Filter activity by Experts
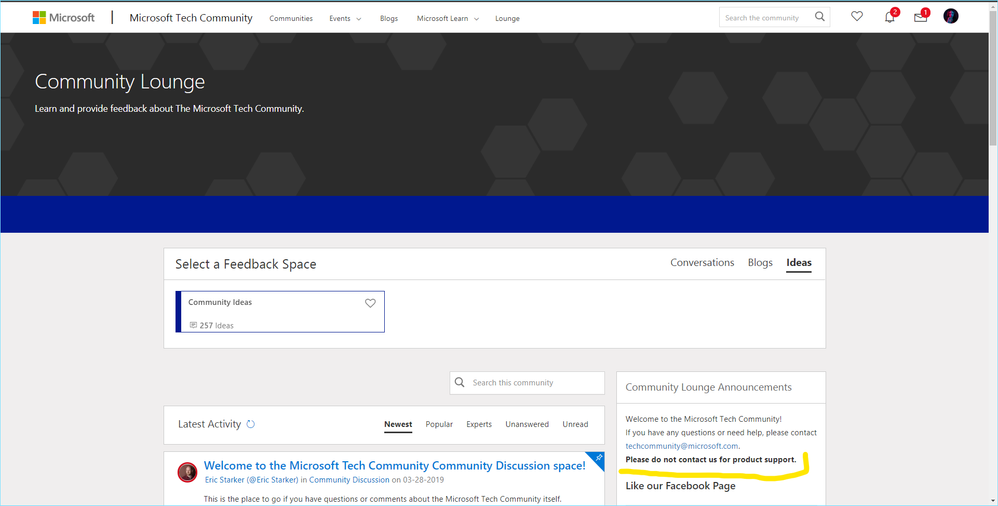The height and width of the screenshot is (506, 998). (479, 424)
